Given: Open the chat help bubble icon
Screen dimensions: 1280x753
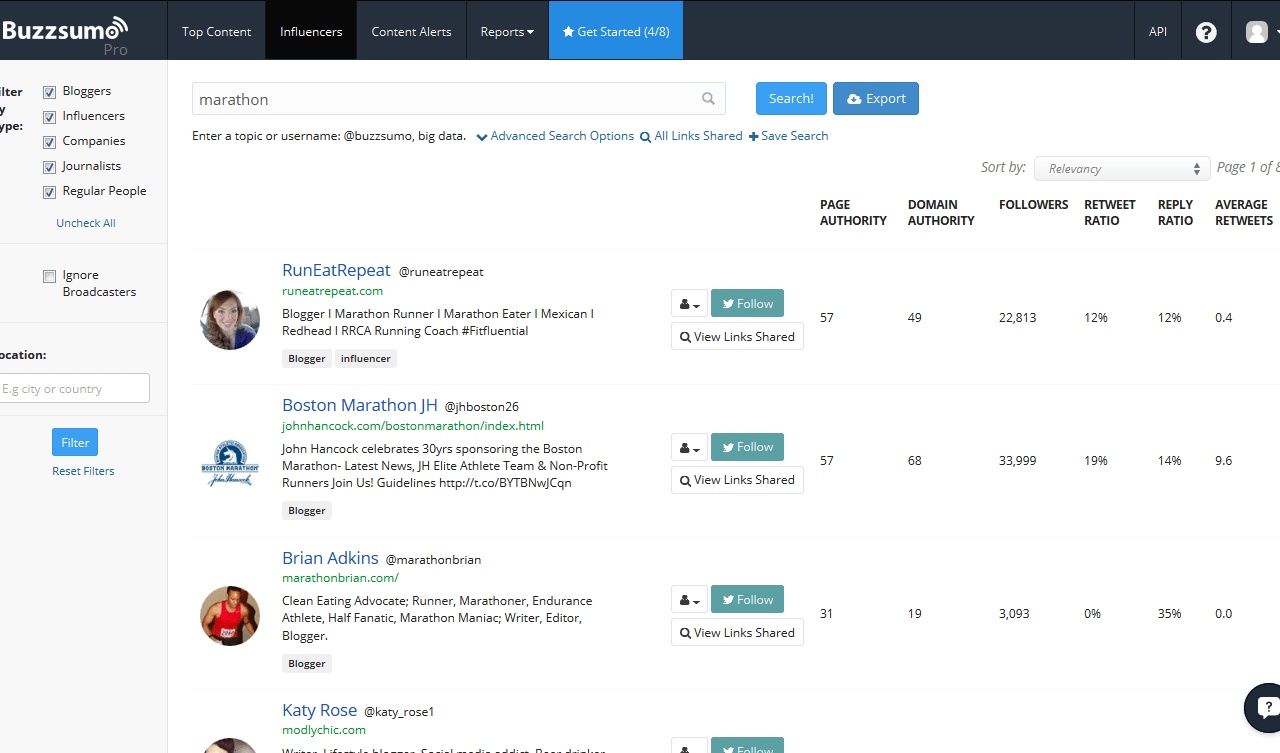Looking at the screenshot, I should coord(1264,708).
